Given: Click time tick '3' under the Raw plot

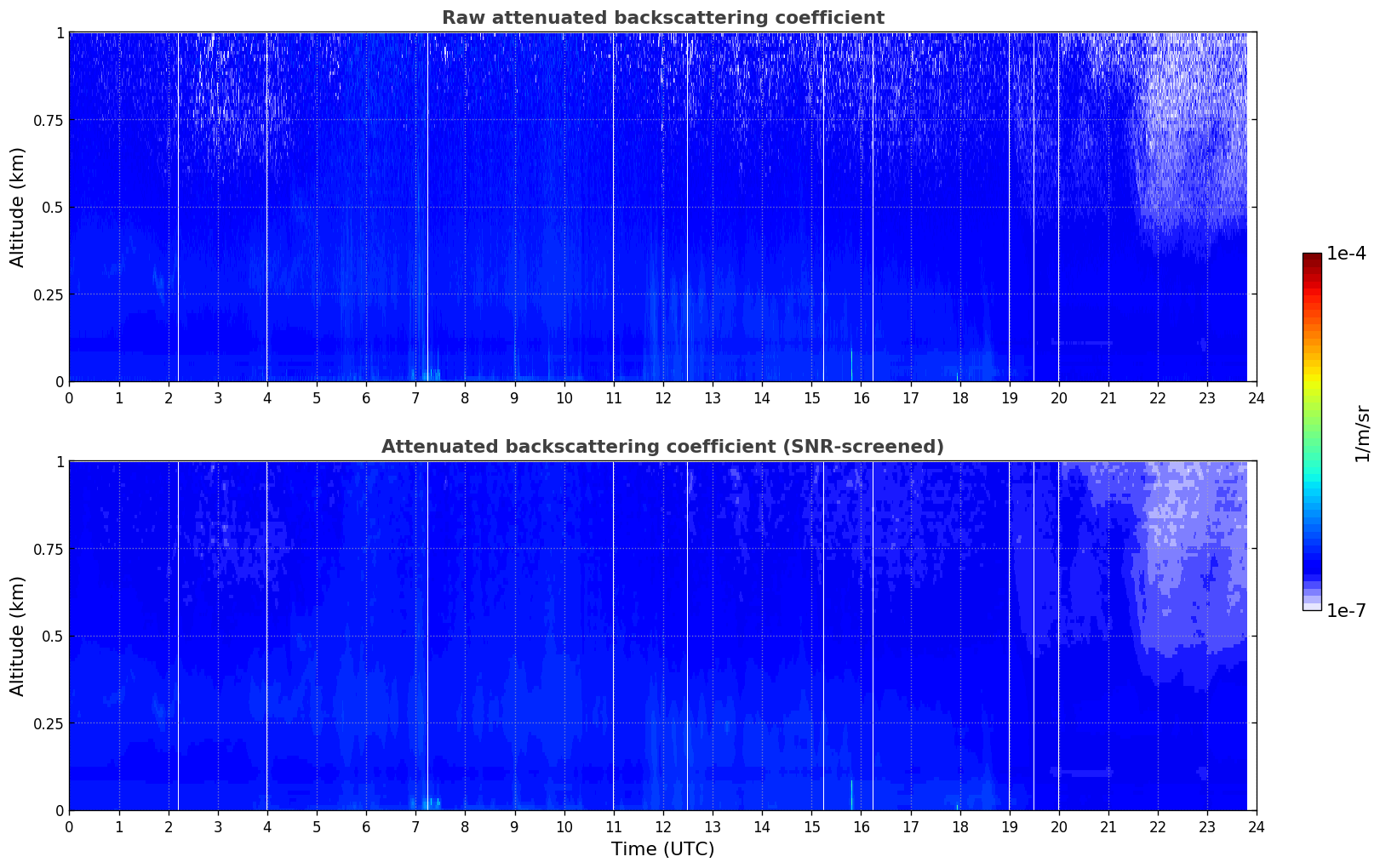Looking at the screenshot, I should point(218,397).
